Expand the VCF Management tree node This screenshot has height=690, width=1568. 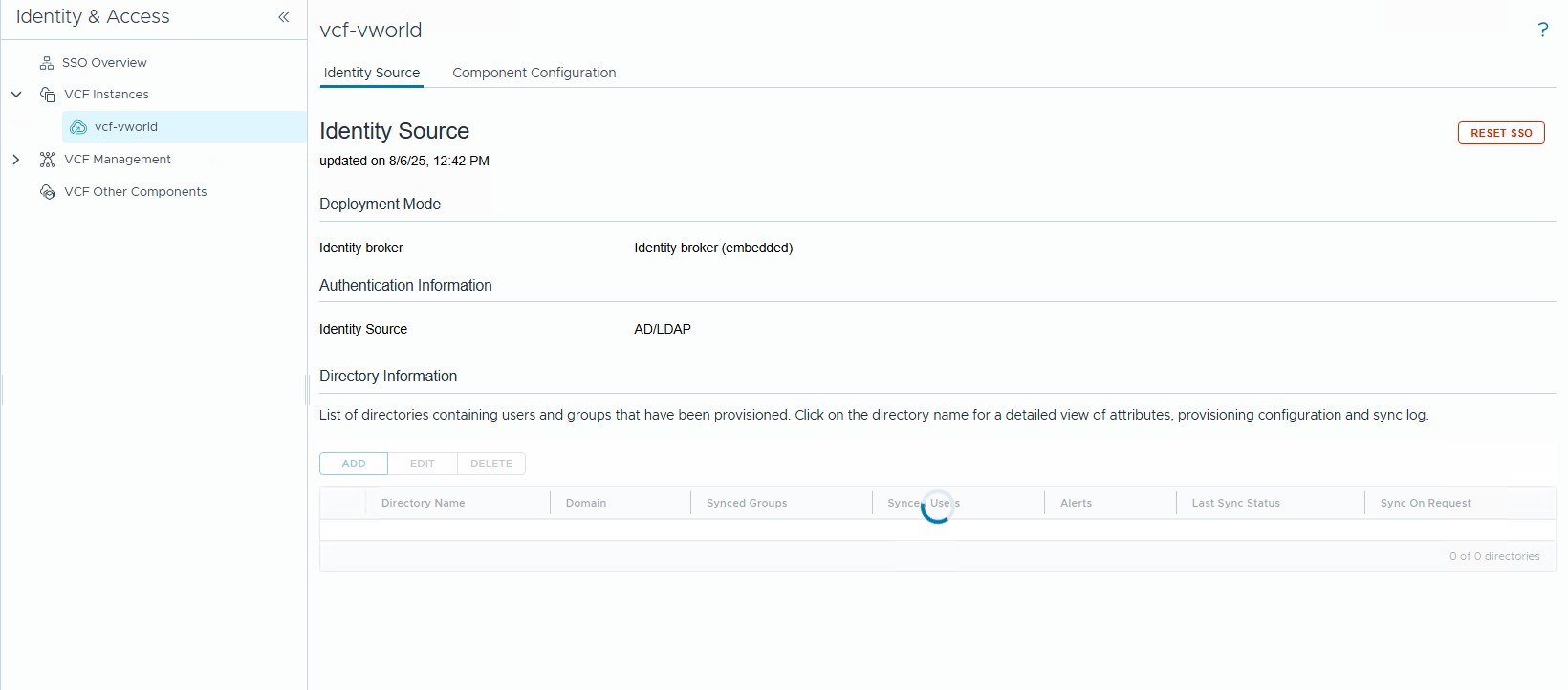pyautogui.click(x=16, y=160)
